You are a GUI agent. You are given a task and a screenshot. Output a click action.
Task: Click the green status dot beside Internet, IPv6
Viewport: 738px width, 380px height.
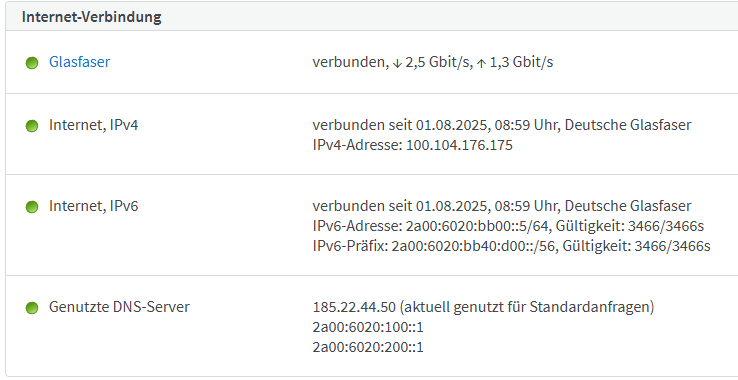point(32,207)
